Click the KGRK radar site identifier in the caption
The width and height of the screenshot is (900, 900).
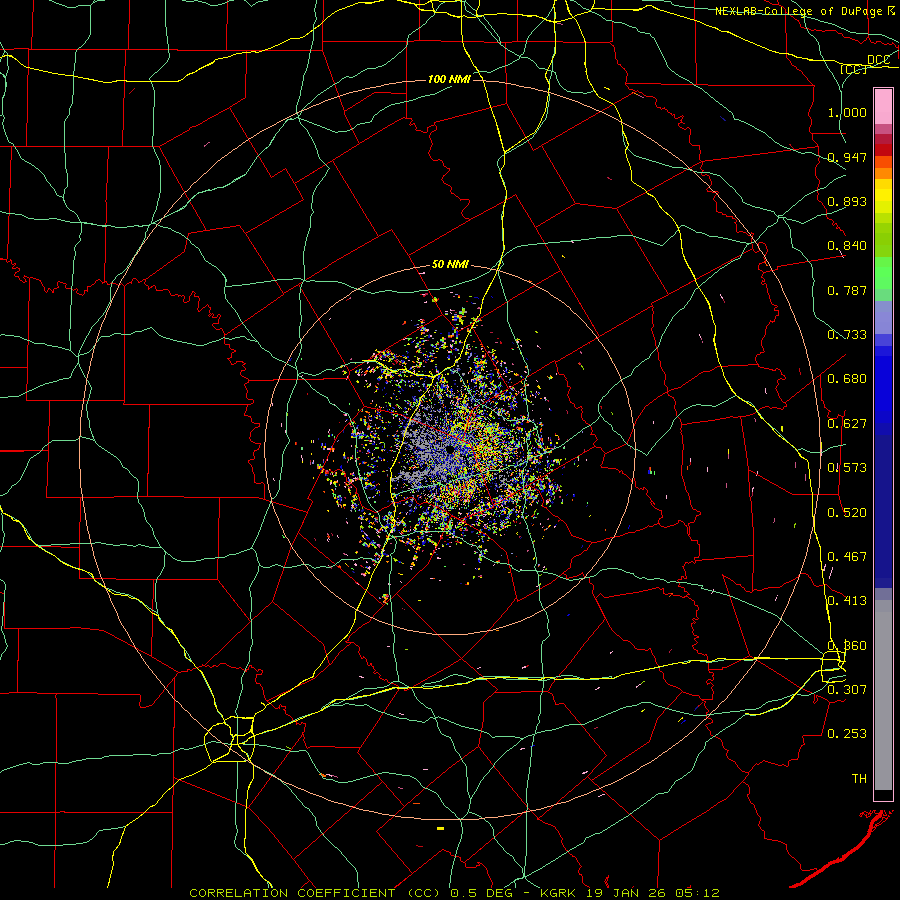pyautogui.click(x=558, y=893)
